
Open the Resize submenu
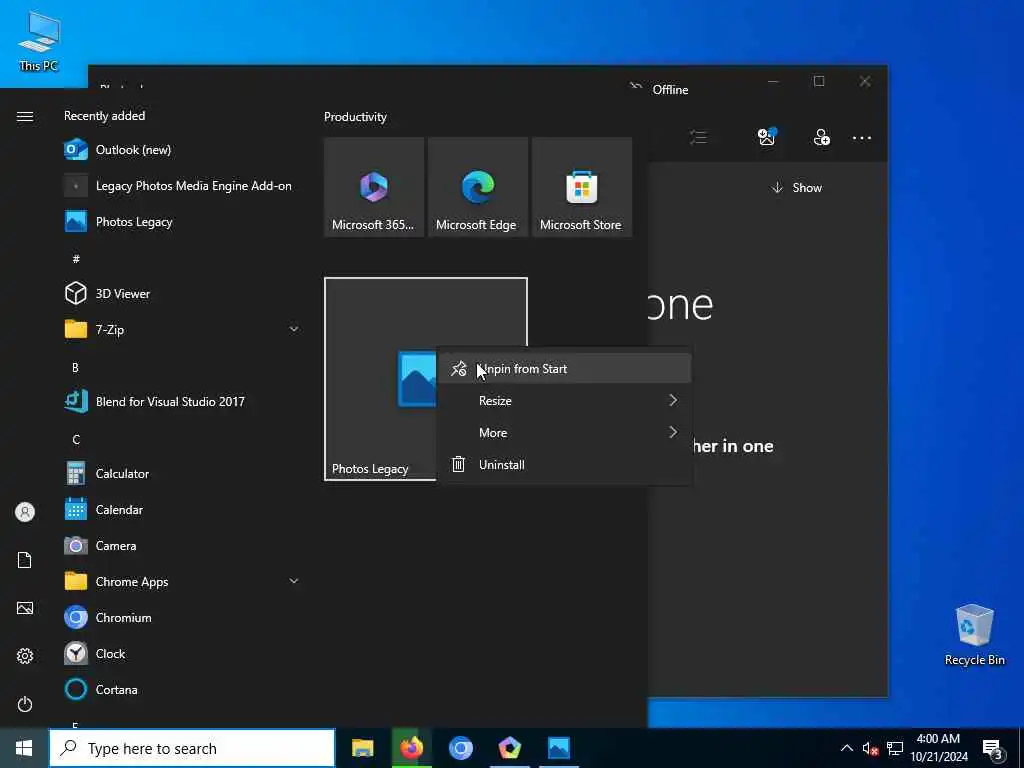(x=564, y=401)
